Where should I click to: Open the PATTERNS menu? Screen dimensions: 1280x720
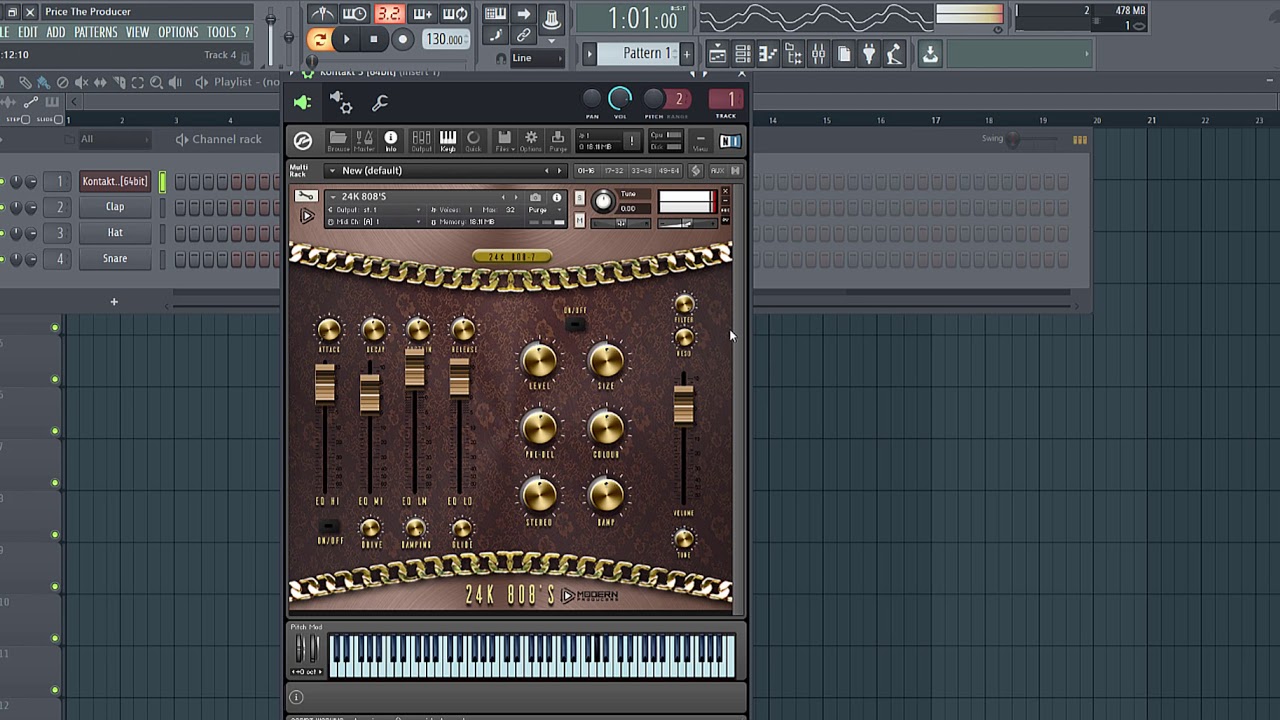point(96,32)
